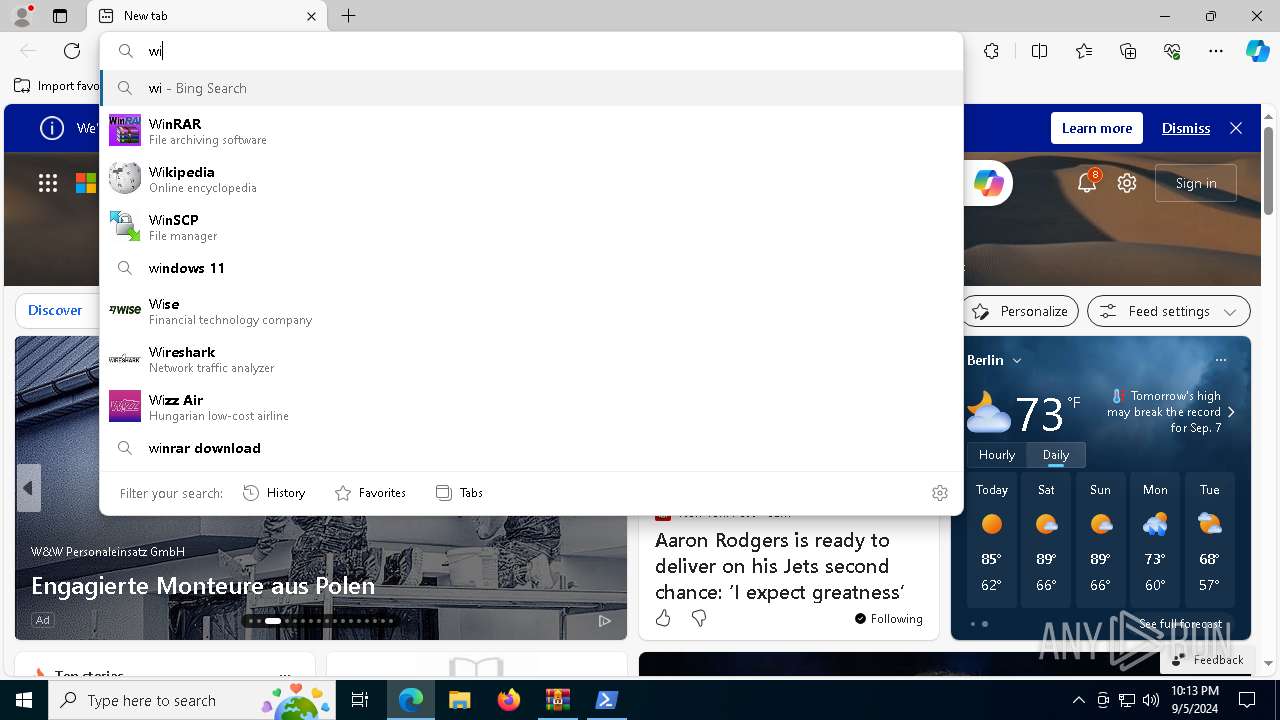The height and width of the screenshot is (720, 1280).
Task: Open weather card more options ellipsis
Action: pos(1220,360)
